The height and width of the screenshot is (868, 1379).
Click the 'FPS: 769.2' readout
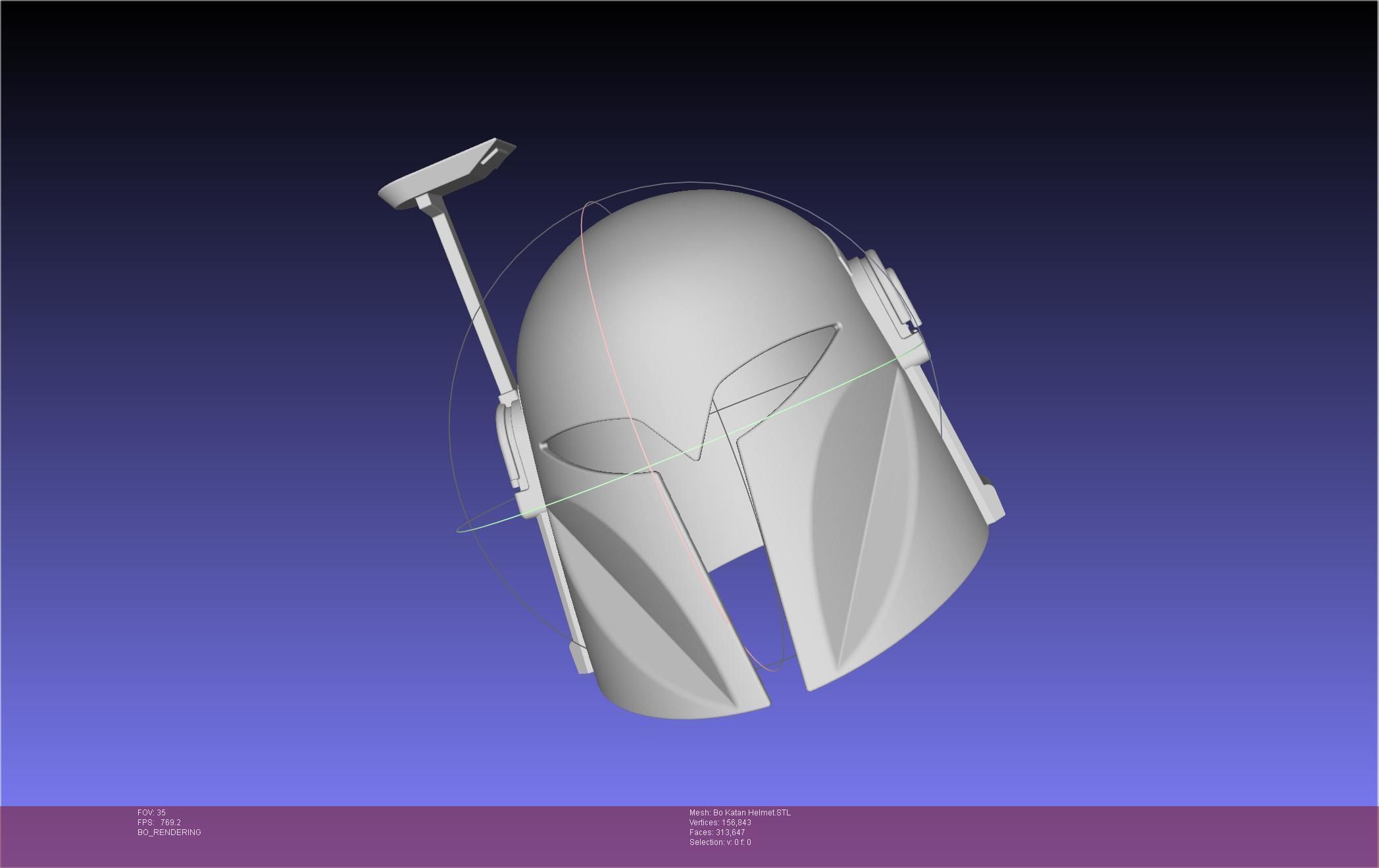[x=159, y=823]
